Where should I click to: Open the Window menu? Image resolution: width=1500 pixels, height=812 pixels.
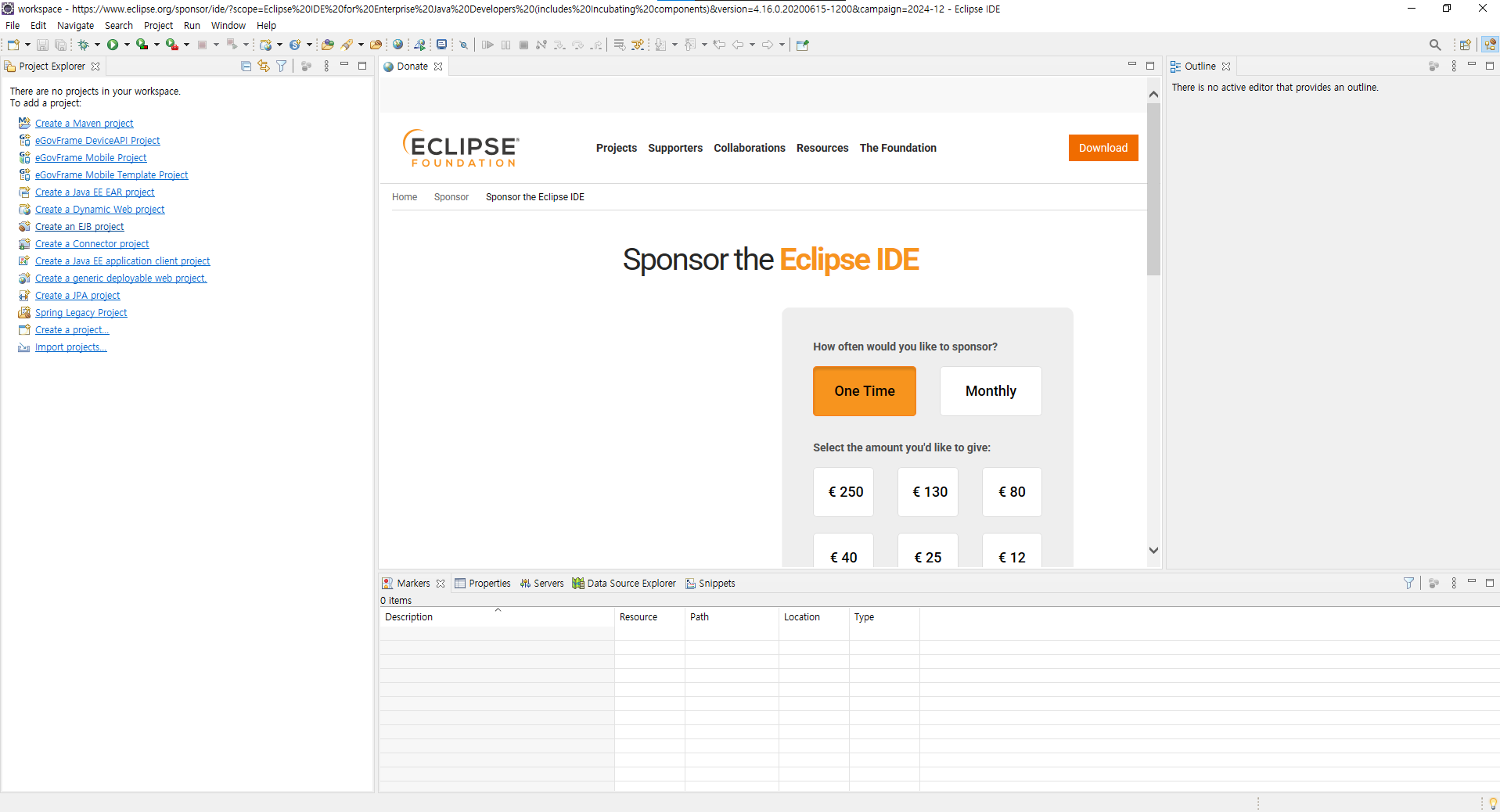[228, 25]
